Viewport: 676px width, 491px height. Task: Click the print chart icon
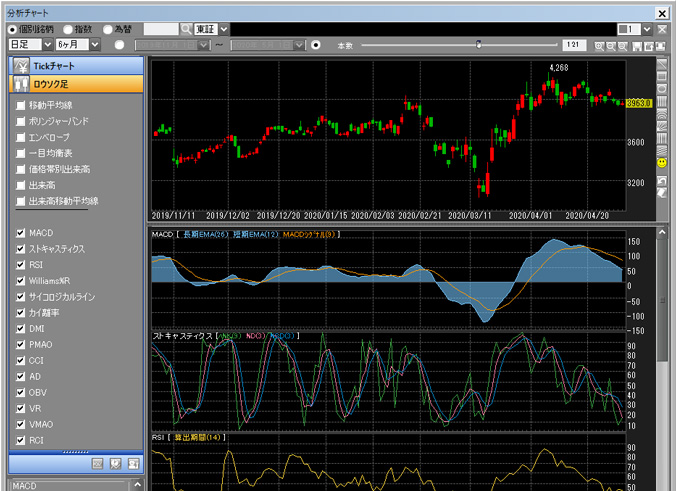tap(660, 46)
